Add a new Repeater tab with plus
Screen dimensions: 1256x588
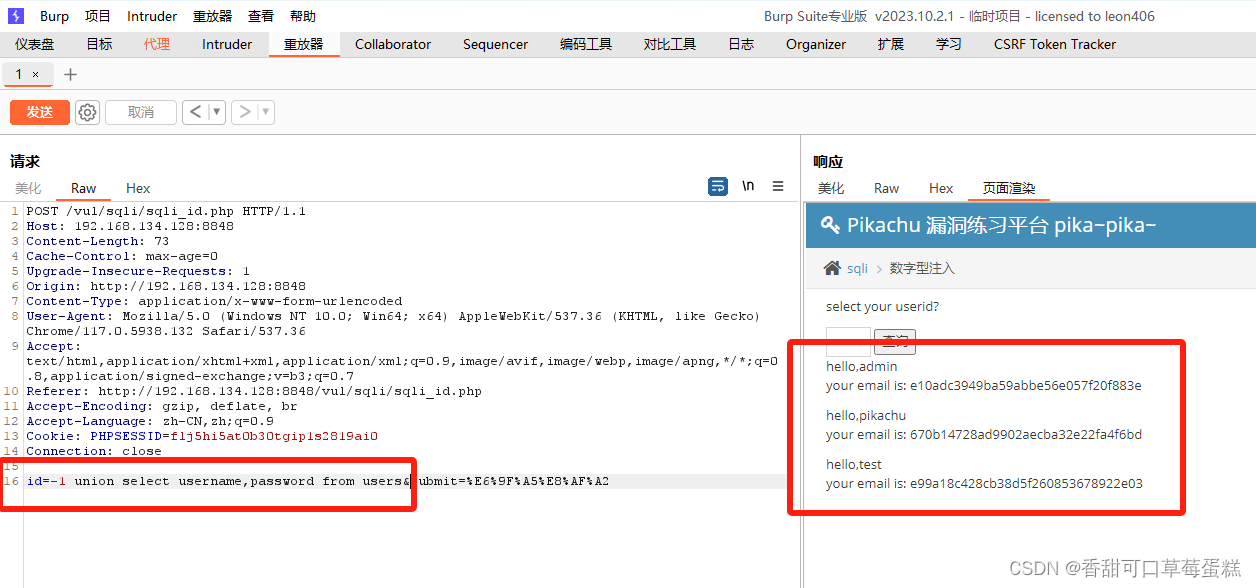[70, 75]
